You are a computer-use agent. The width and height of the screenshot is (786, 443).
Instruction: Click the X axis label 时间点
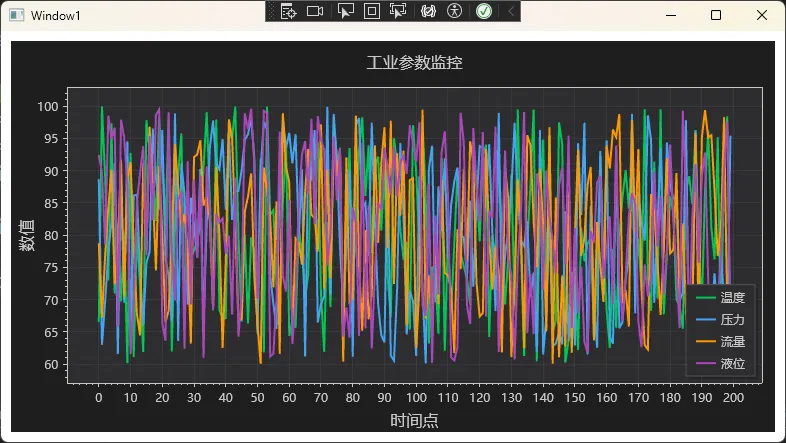tap(414, 421)
